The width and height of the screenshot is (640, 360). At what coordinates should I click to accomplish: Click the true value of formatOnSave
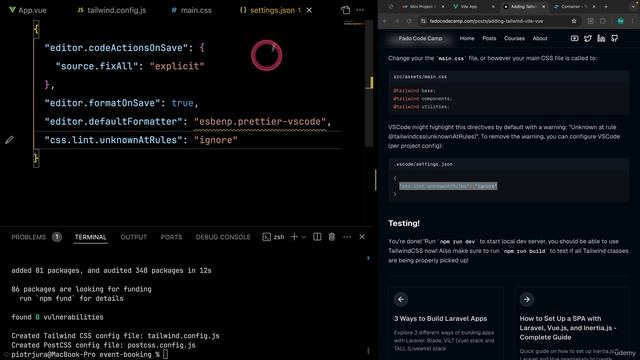coord(182,103)
